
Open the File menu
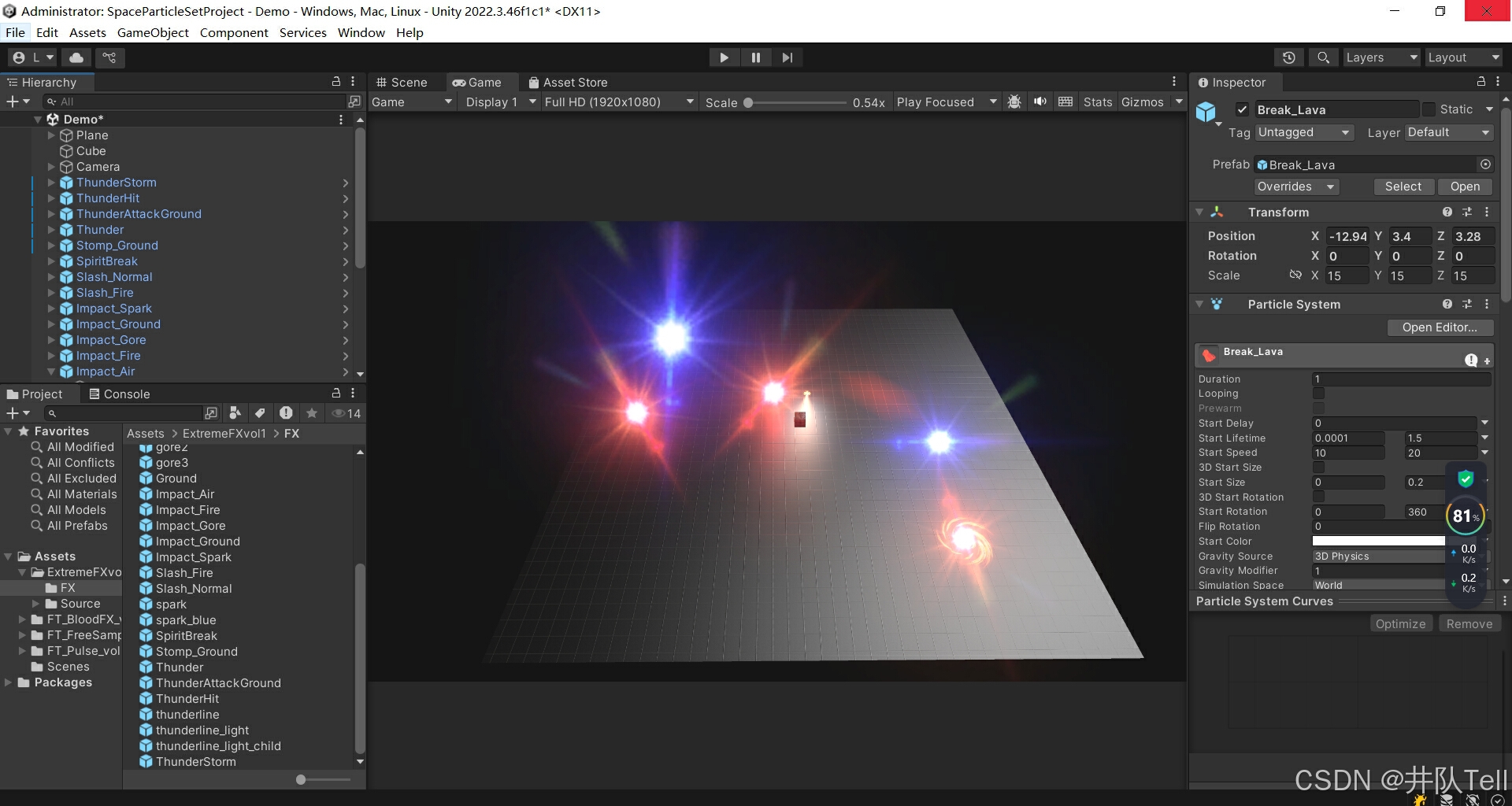[x=15, y=32]
